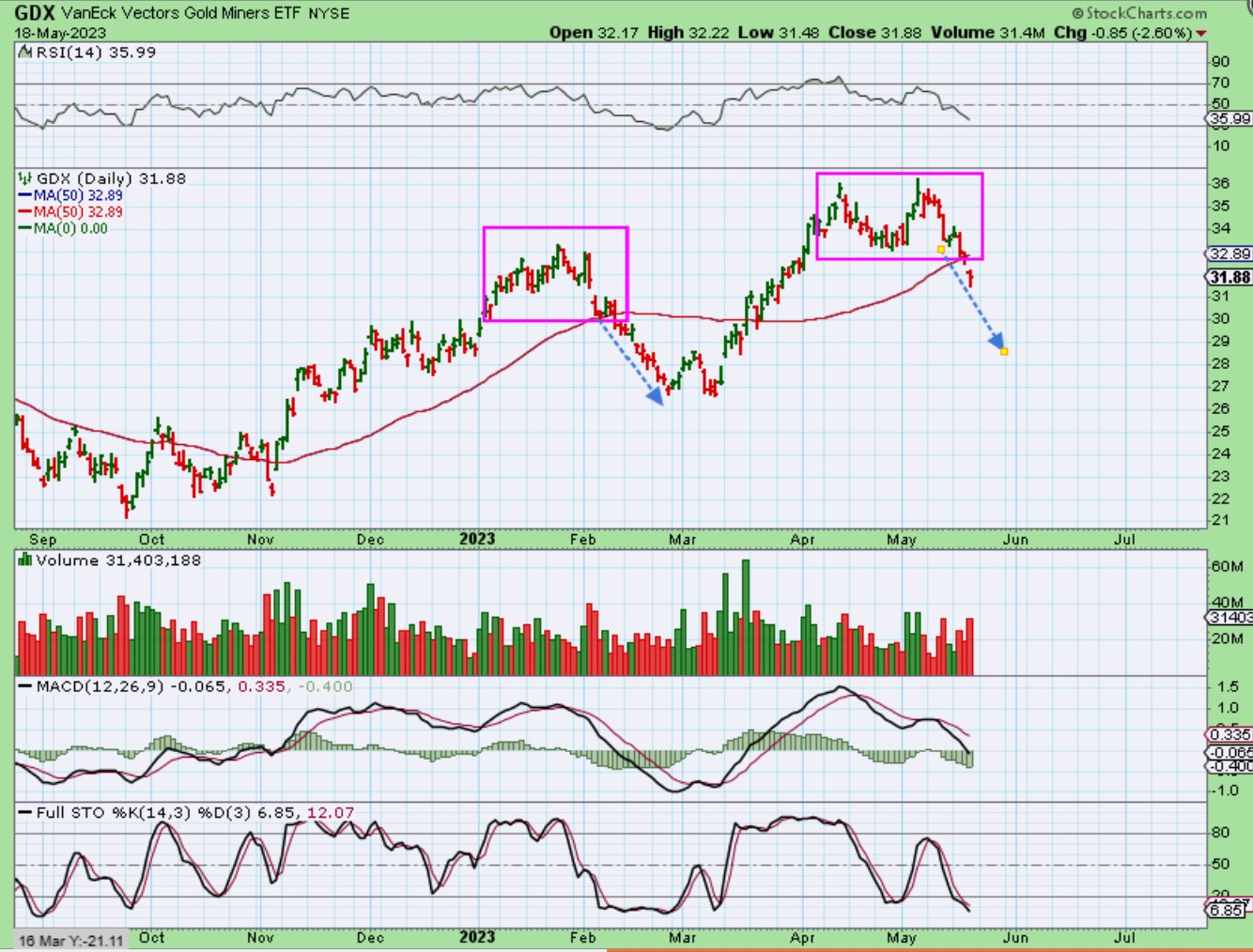
Task: Click the 60M label on the volume axis
Action: pyautogui.click(x=1227, y=567)
